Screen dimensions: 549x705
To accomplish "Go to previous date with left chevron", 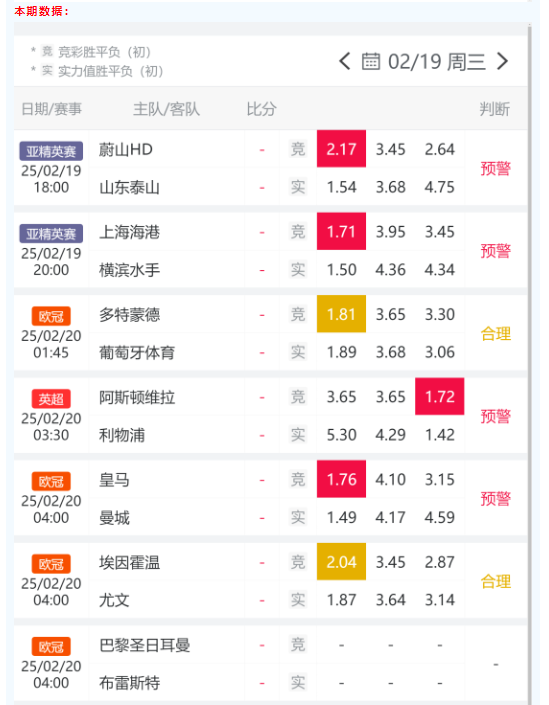I will [344, 61].
